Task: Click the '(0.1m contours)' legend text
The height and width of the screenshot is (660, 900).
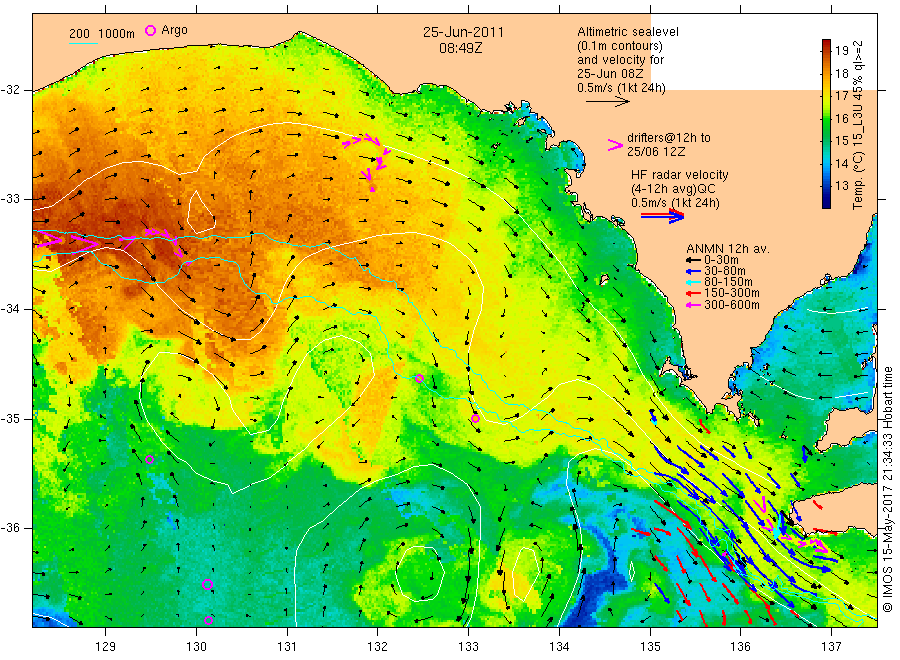Action: pos(620,46)
